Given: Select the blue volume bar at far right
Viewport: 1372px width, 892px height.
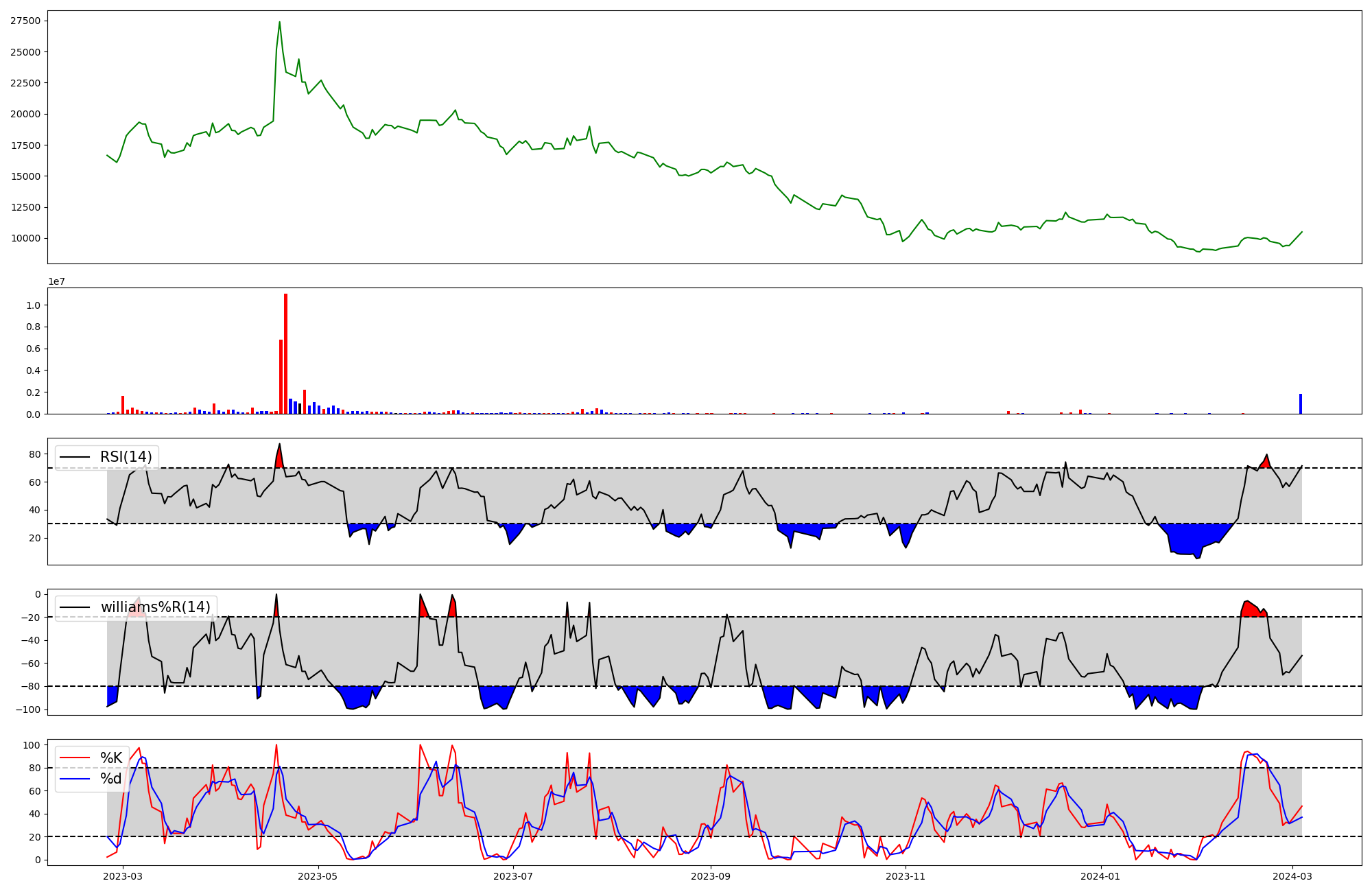Looking at the screenshot, I should tap(1300, 404).
